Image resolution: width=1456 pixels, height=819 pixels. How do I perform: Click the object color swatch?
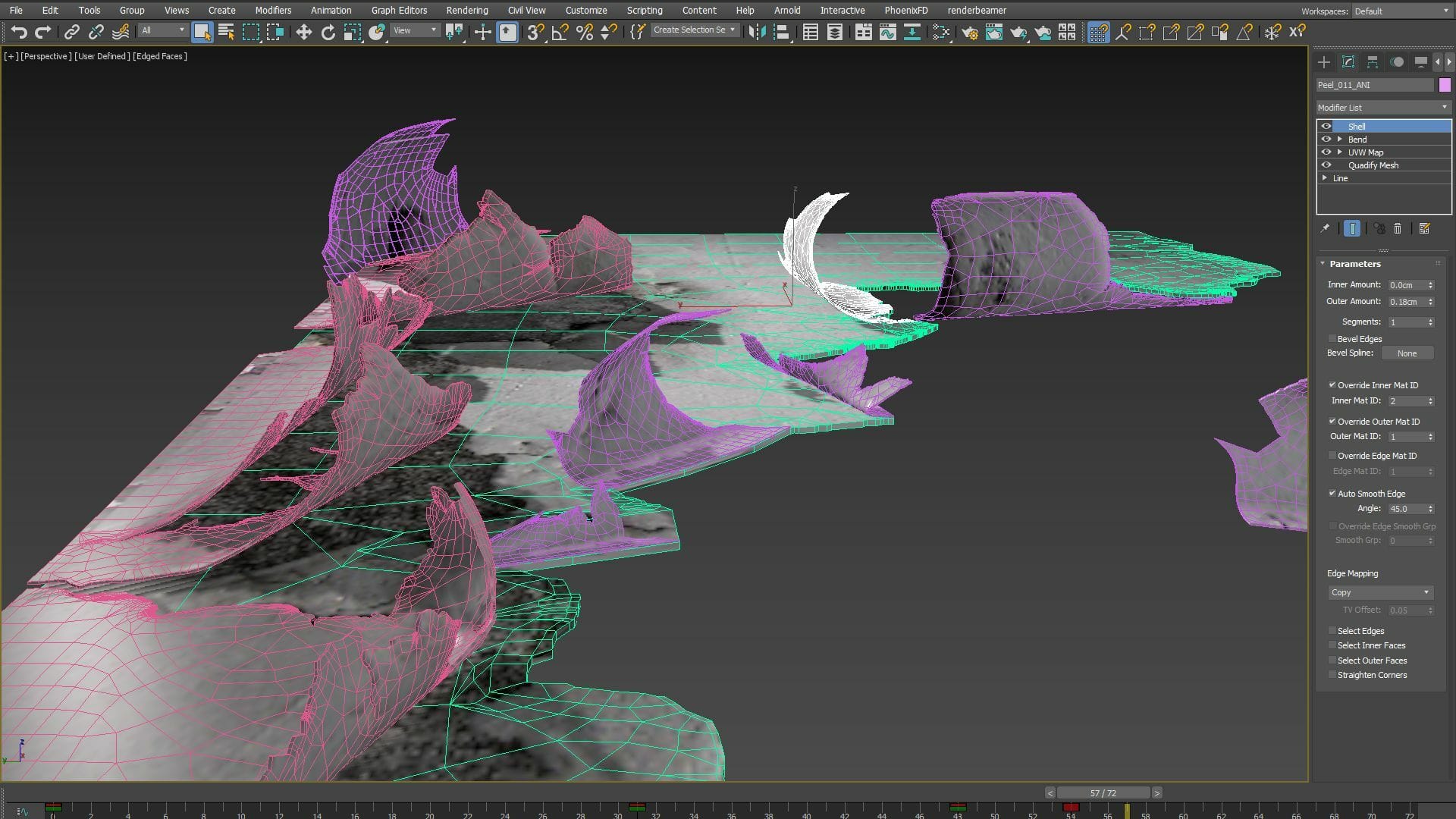1445,85
